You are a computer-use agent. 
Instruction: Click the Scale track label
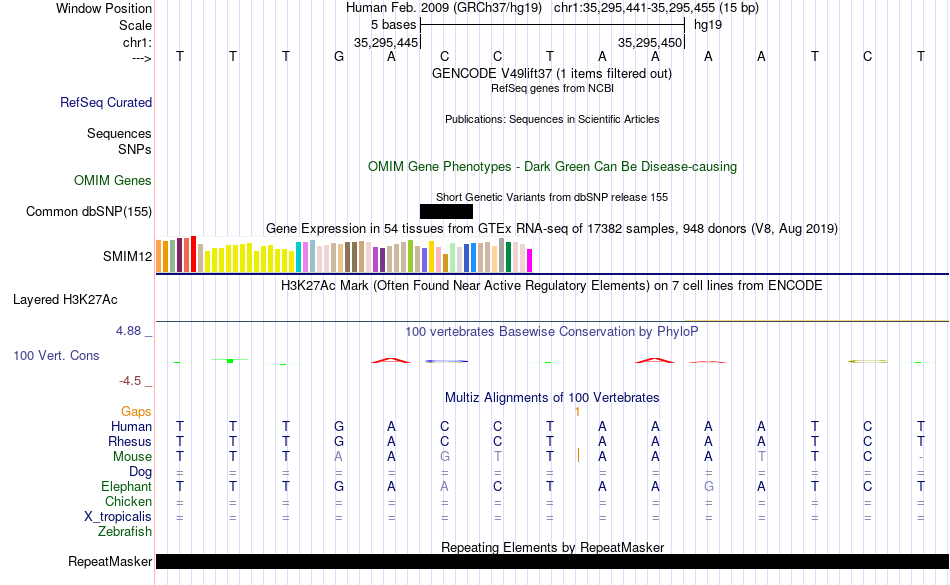(135, 25)
